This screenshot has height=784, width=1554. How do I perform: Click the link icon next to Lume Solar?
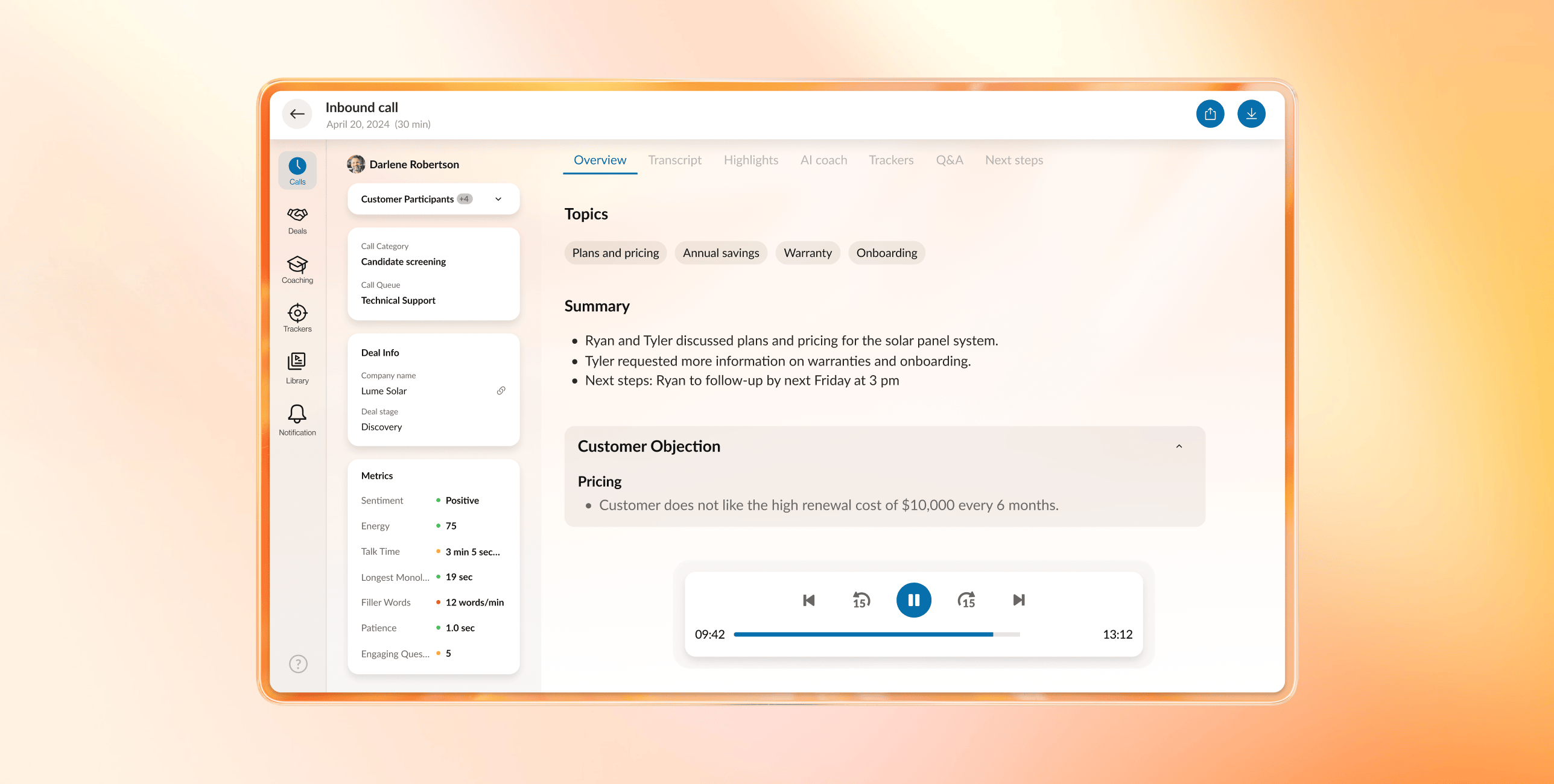501,391
